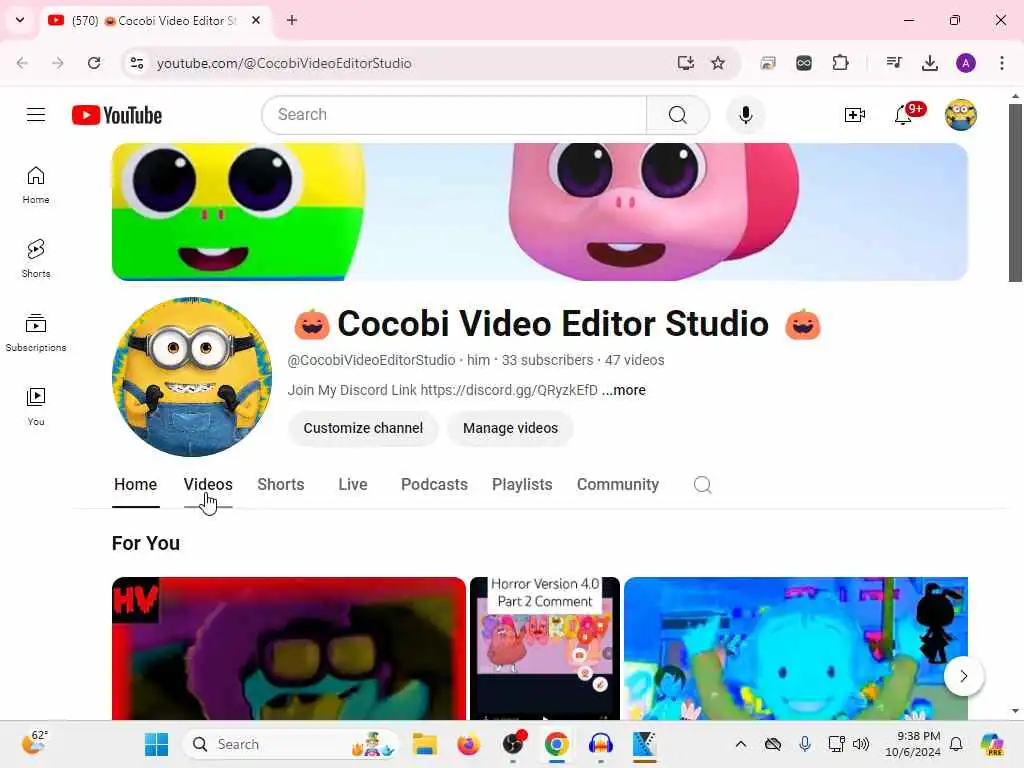
Task: Bookmark this page with star icon
Action: pos(718,63)
